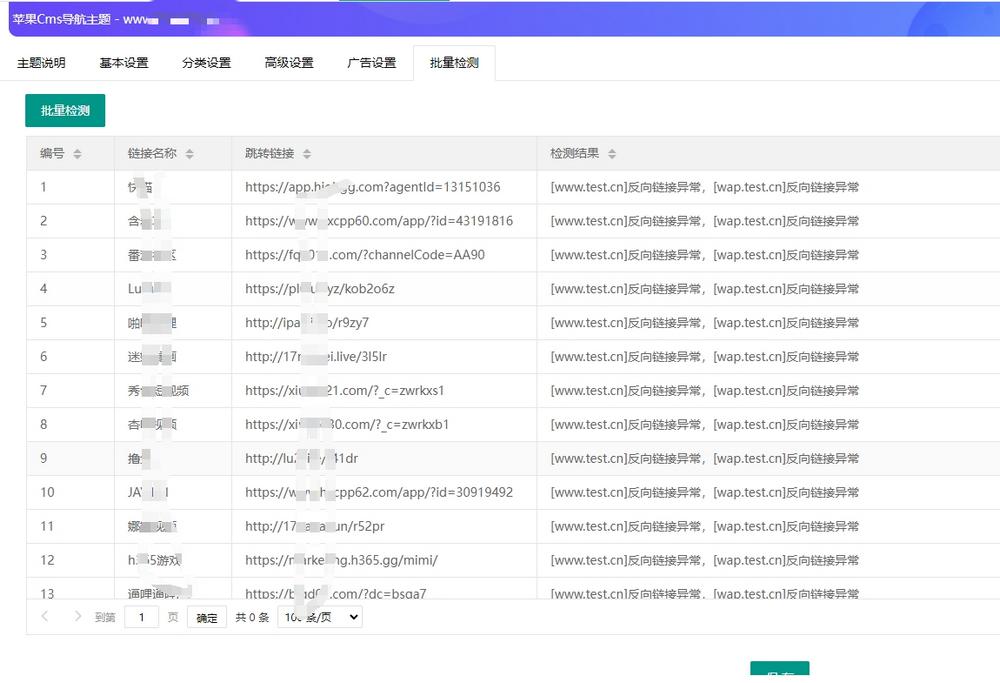Click sort arrows for 检测结果 column
Screen dimensions: 1000x683
pos(612,154)
